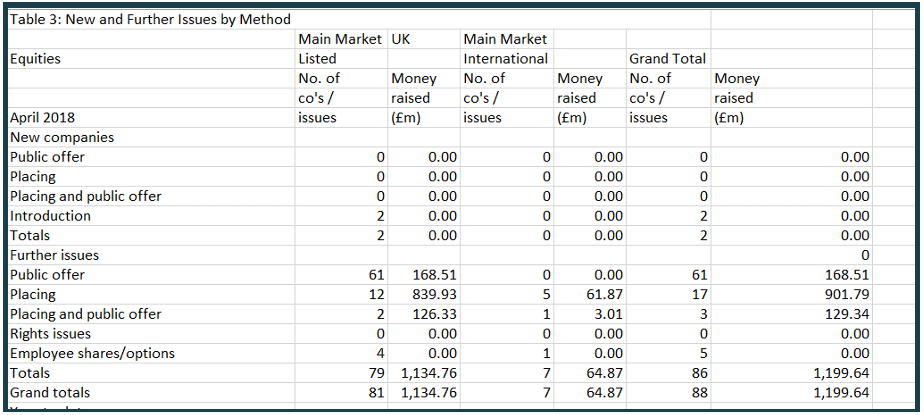Select the 'New companies' row label

(62, 137)
